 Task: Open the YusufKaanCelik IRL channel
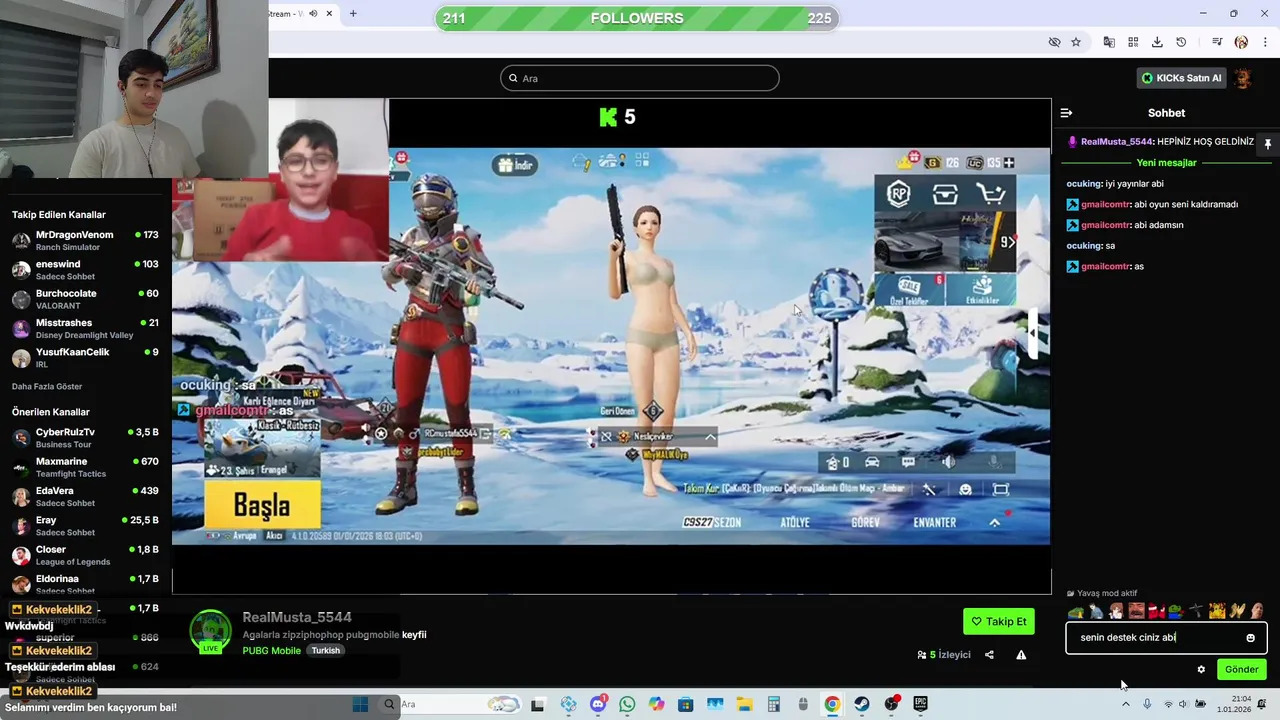(85, 357)
